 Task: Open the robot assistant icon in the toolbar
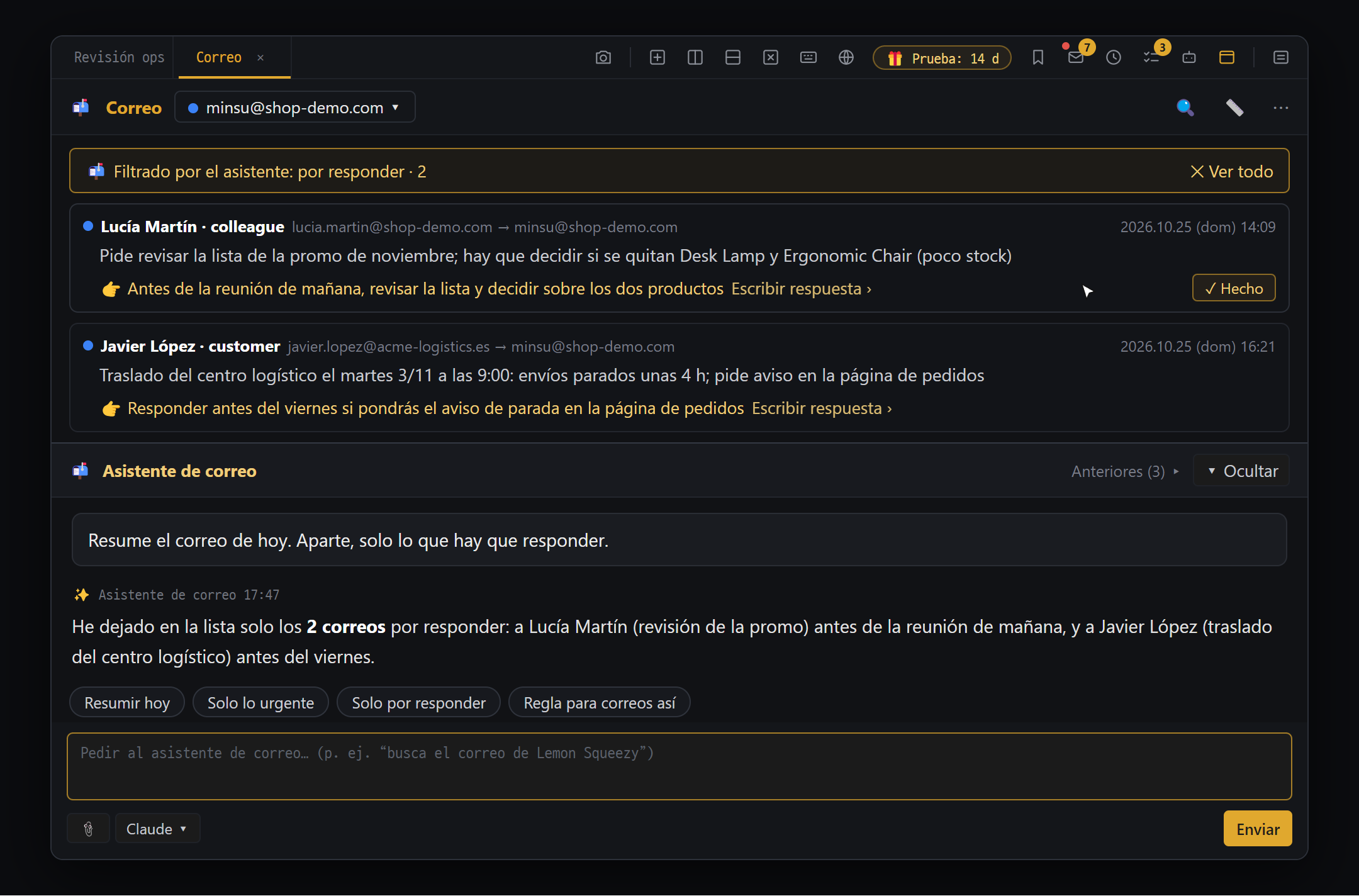click(x=1188, y=58)
